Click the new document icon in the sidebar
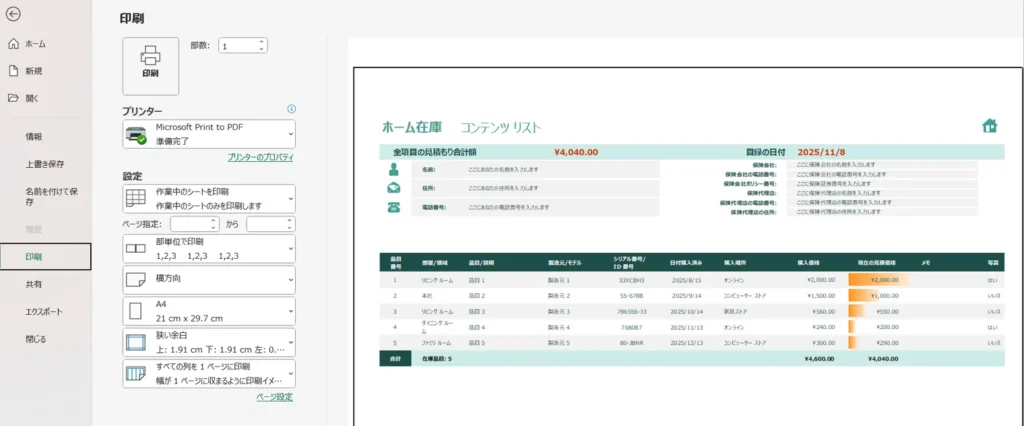Viewport: 1024px width, 426px height. (x=12, y=71)
